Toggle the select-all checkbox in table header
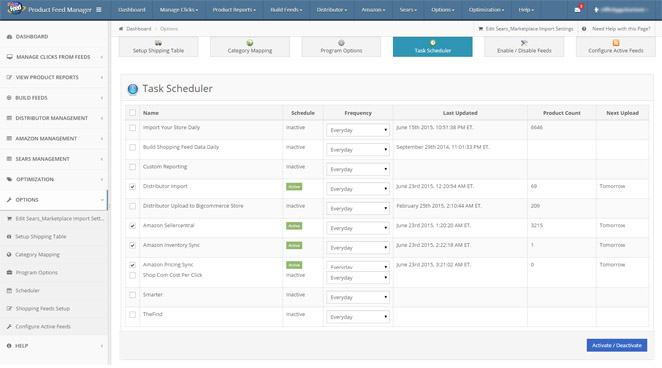This screenshot has width=662, height=368. pyautogui.click(x=133, y=113)
